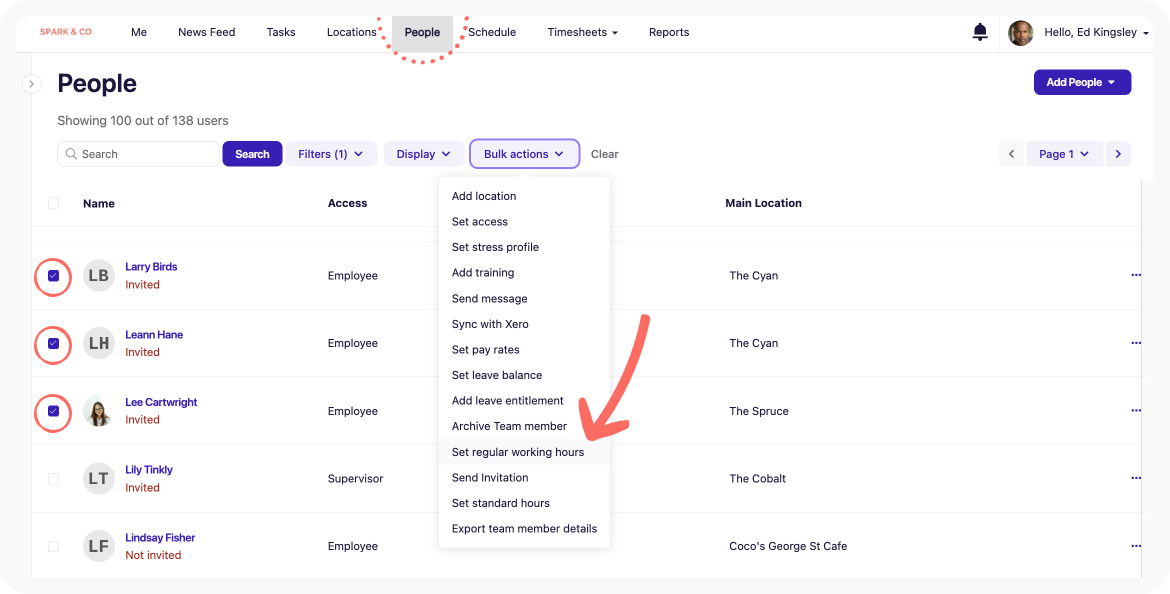Open the Filters (1) dropdown
This screenshot has width=1170, height=594.
[x=331, y=154]
